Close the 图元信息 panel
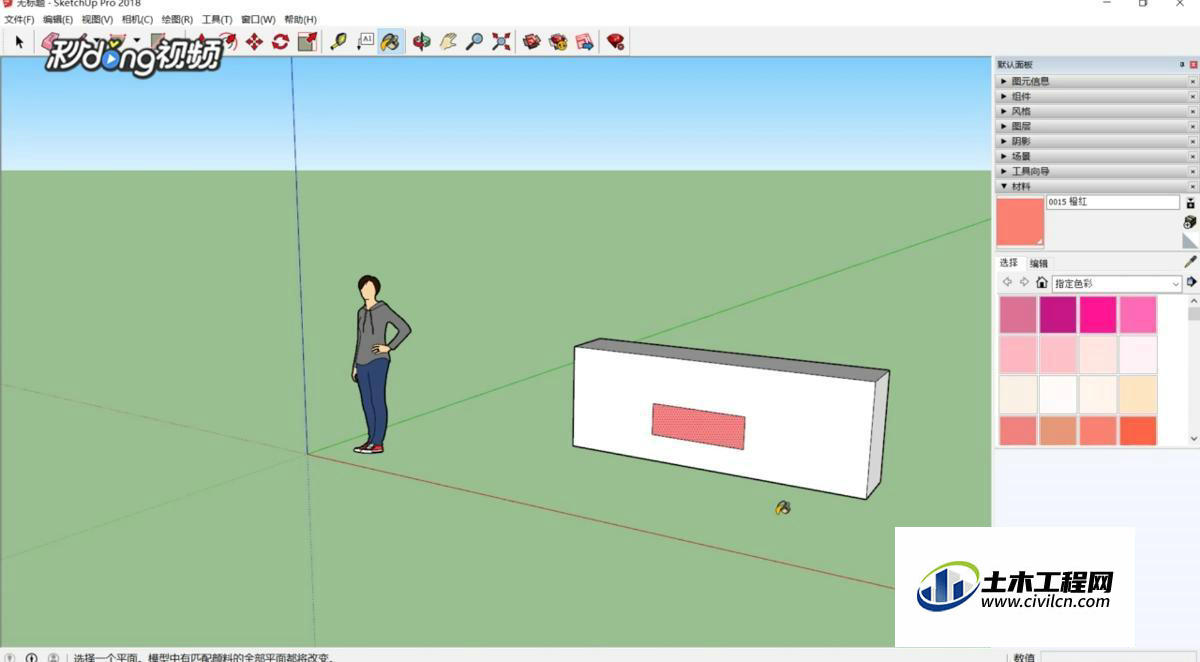1200x662 pixels. (x=1193, y=81)
